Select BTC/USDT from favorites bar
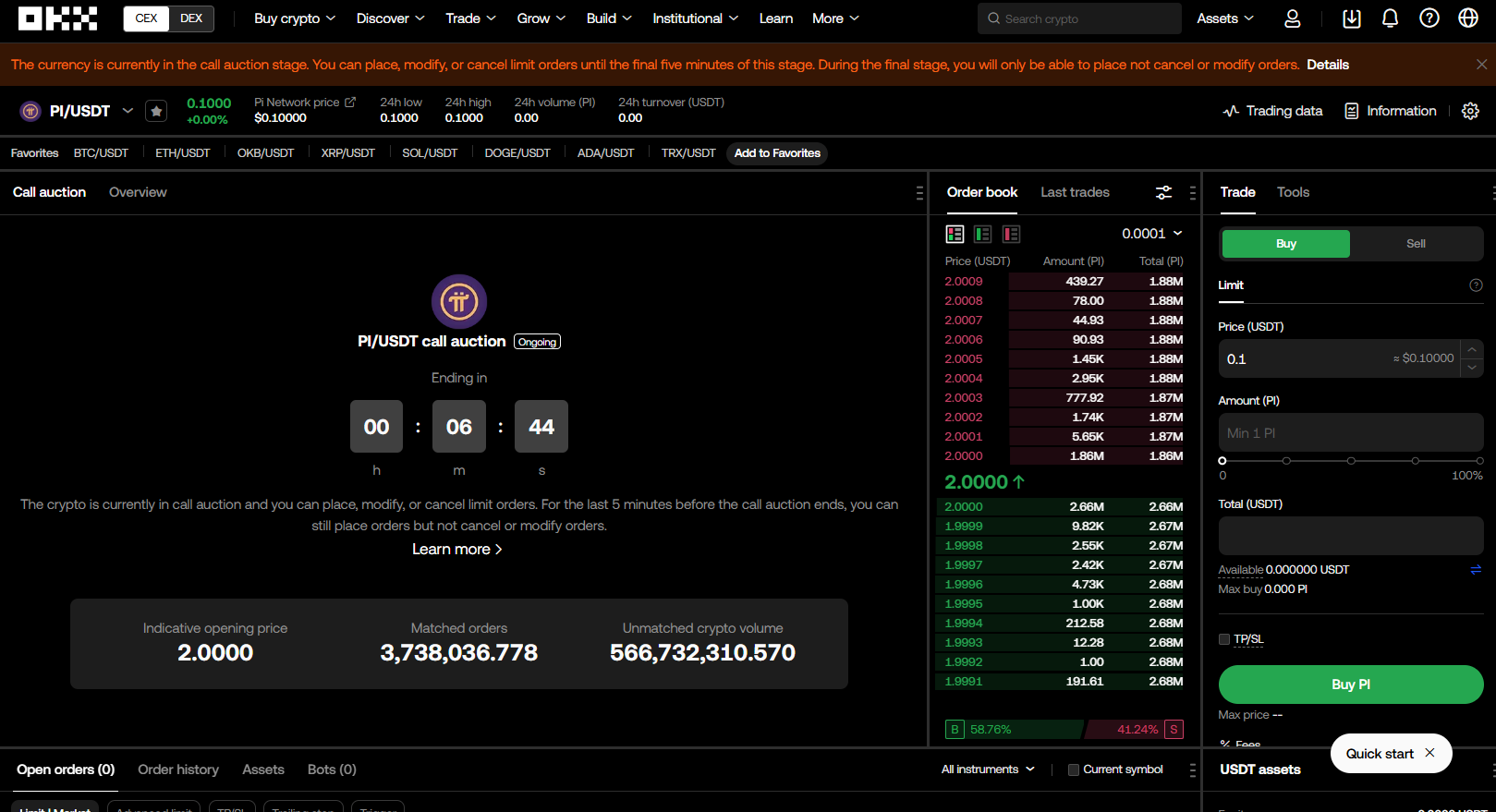Screen dimensions: 1496x812 (x=101, y=153)
